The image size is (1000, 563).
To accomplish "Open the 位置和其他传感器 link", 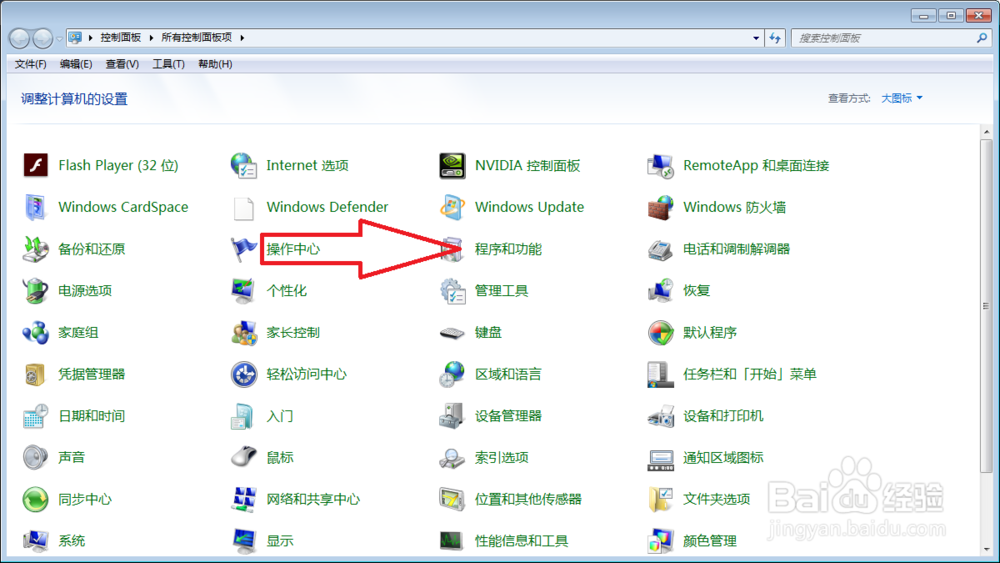I will [x=528, y=499].
